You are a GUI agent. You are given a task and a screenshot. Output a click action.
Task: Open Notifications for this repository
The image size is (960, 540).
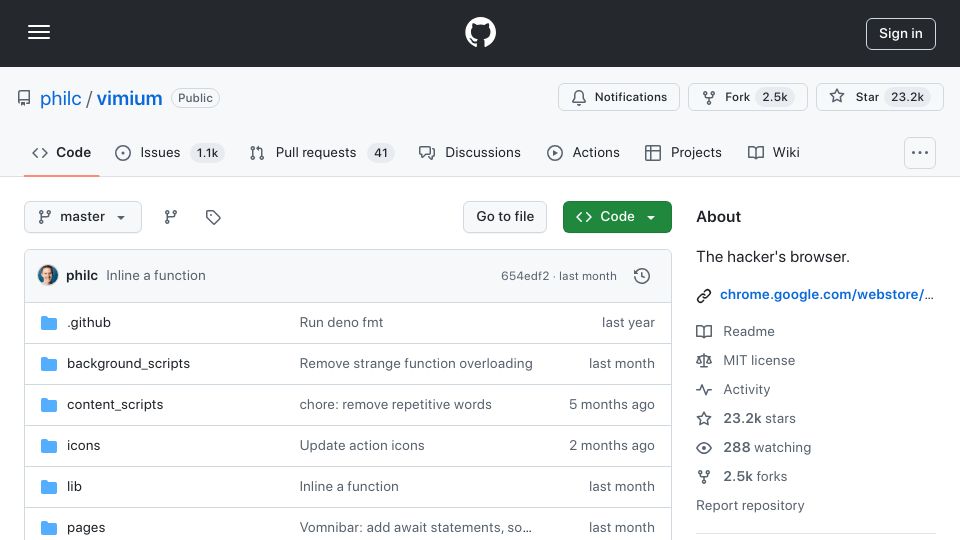pyautogui.click(x=618, y=97)
